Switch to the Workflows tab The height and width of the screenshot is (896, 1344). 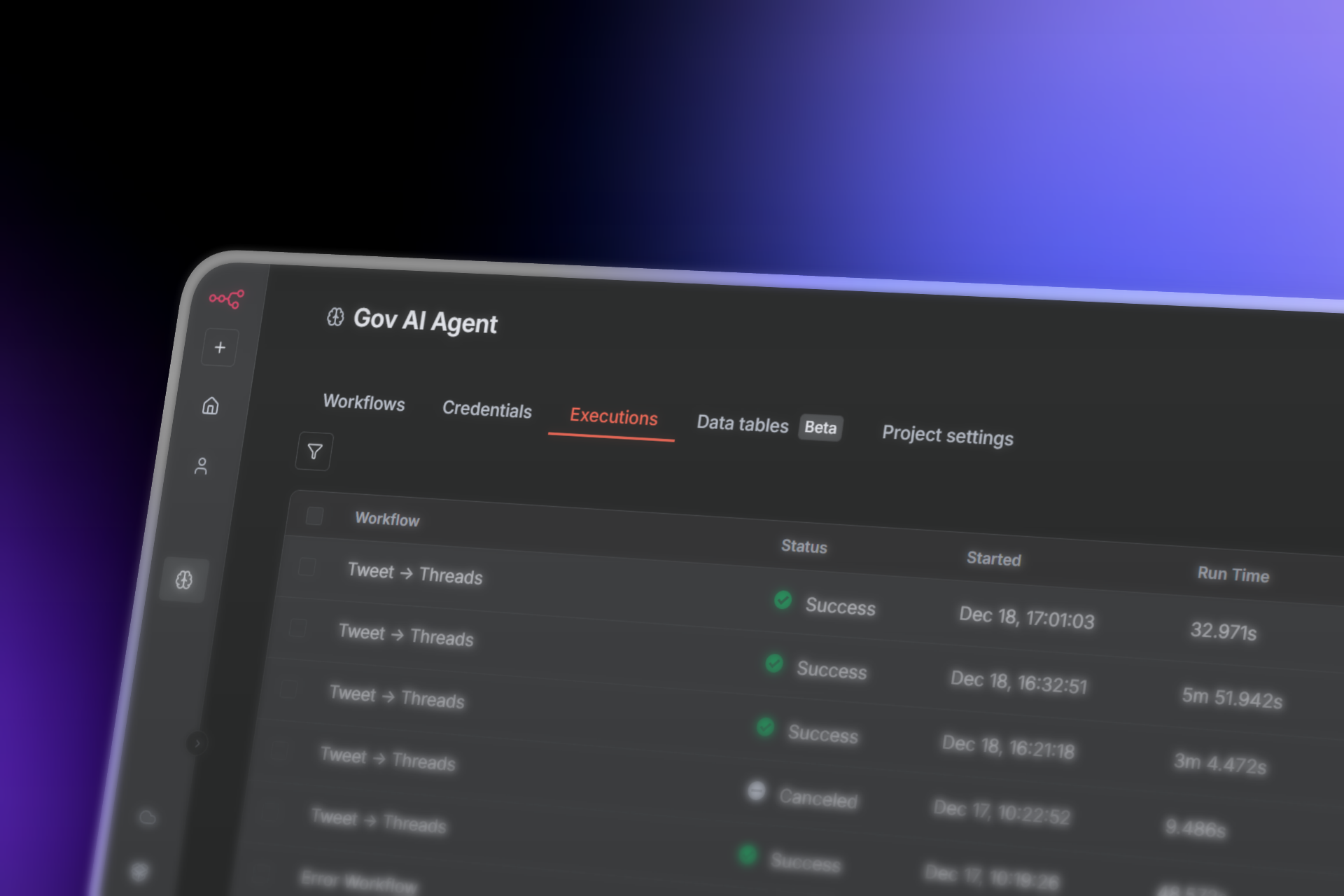pyautogui.click(x=363, y=402)
